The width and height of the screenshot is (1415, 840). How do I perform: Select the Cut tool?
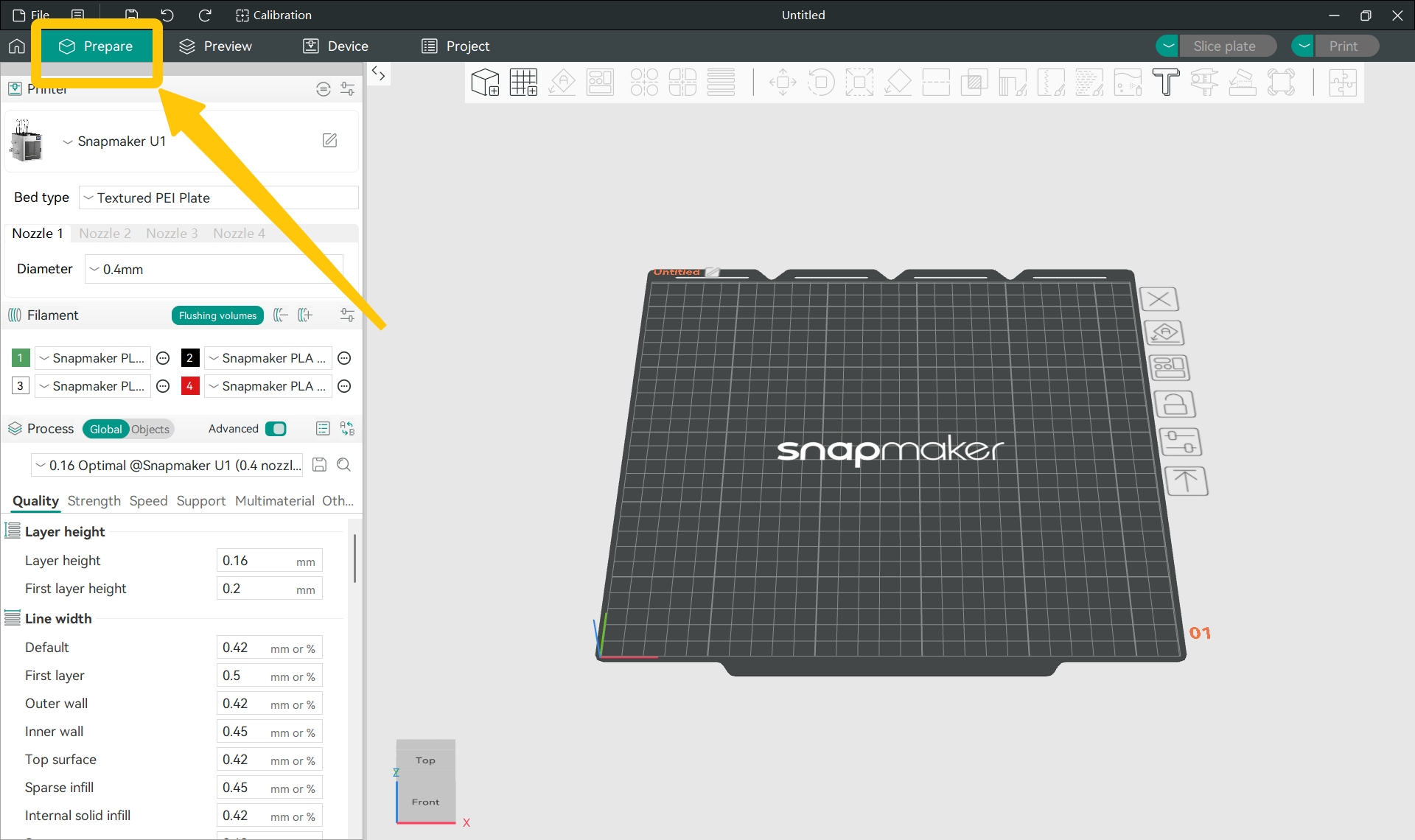coord(936,83)
